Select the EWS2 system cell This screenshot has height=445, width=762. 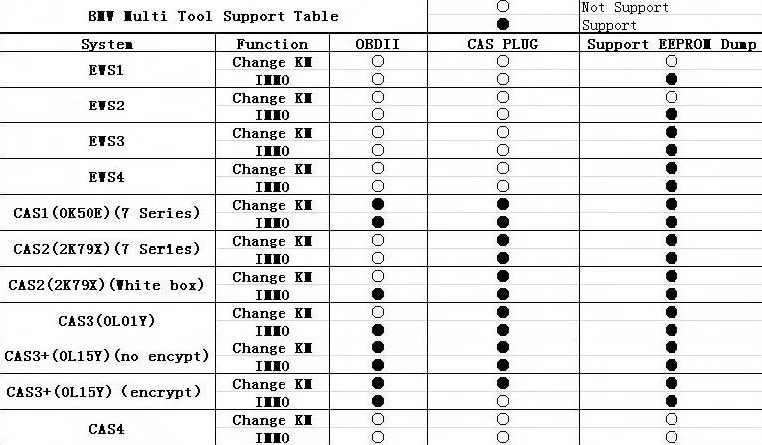(x=107, y=105)
